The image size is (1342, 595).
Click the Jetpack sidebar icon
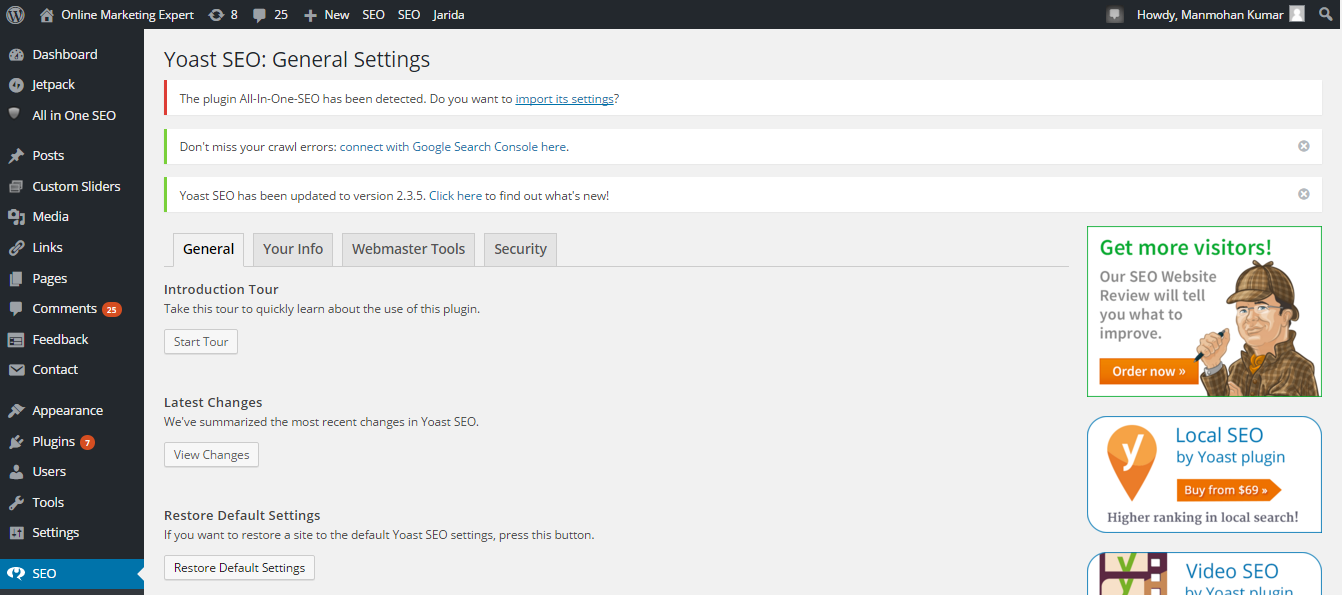[x=16, y=85]
